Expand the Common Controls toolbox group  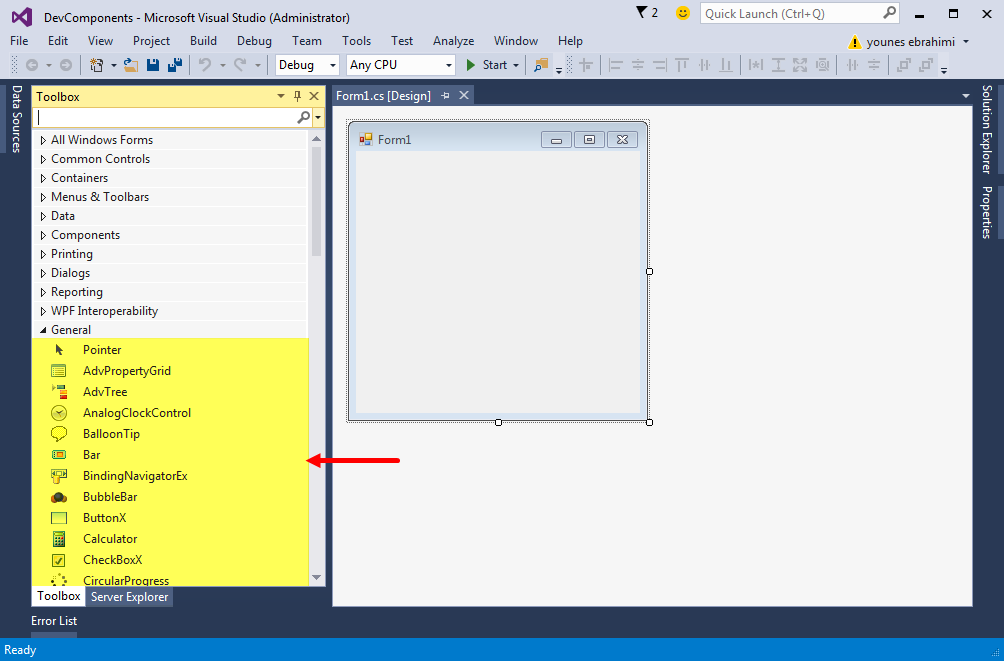pos(43,159)
